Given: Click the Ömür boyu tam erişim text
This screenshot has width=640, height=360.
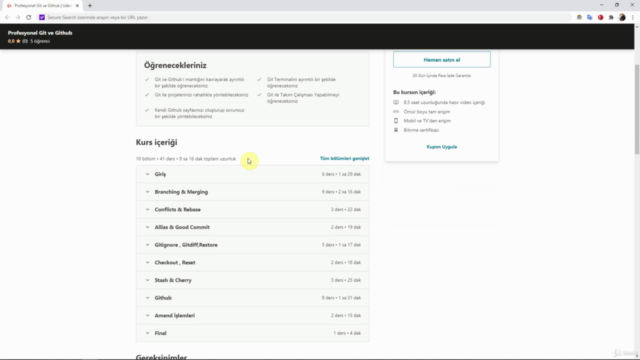Looking at the screenshot, I should pyautogui.click(x=427, y=111).
